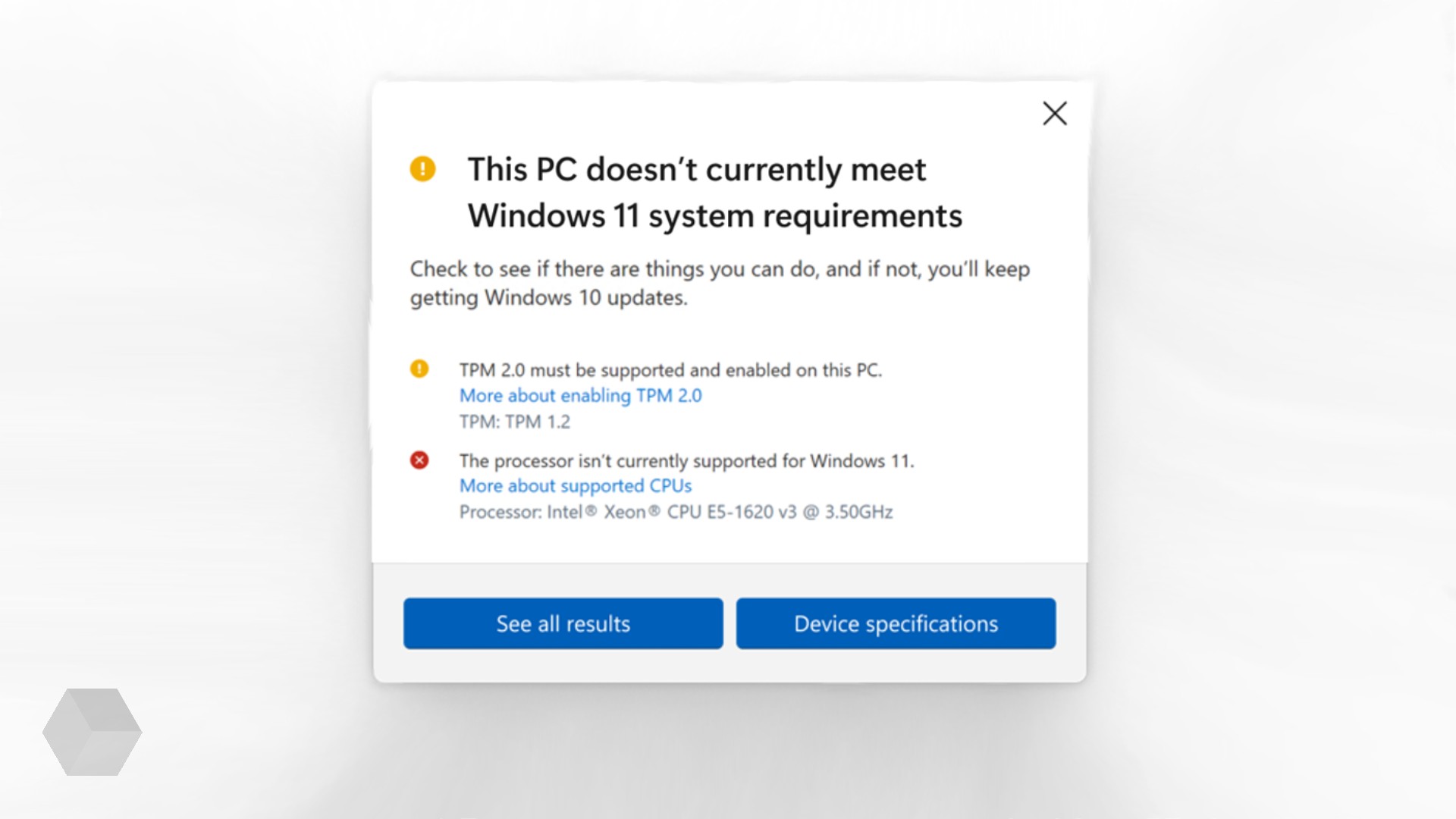This screenshot has height=819, width=1456.
Task: Close the Windows 11 requirements dialog
Action: point(1054,114)
